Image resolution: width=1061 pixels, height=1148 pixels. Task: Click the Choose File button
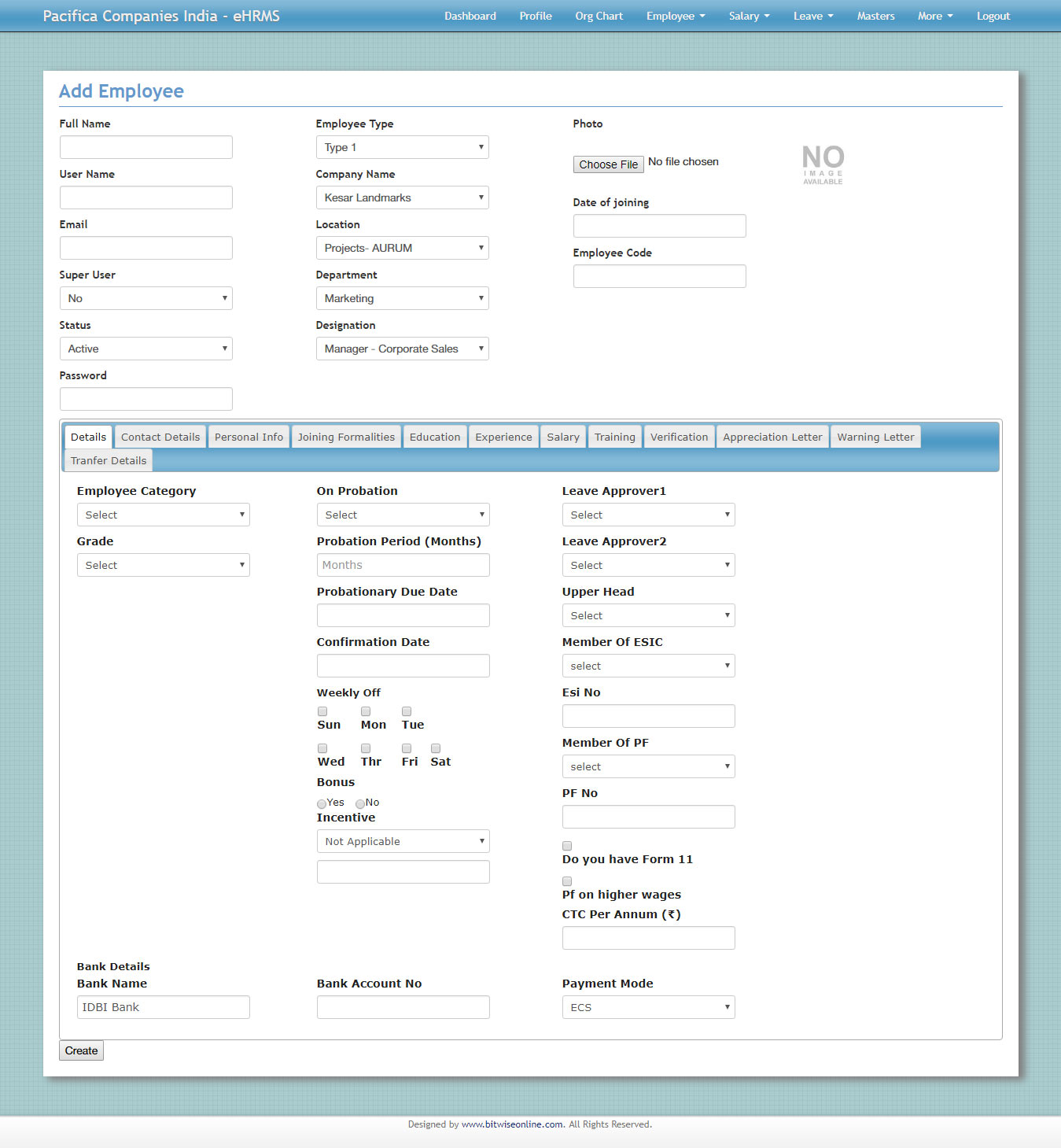(x=608, y=164)
